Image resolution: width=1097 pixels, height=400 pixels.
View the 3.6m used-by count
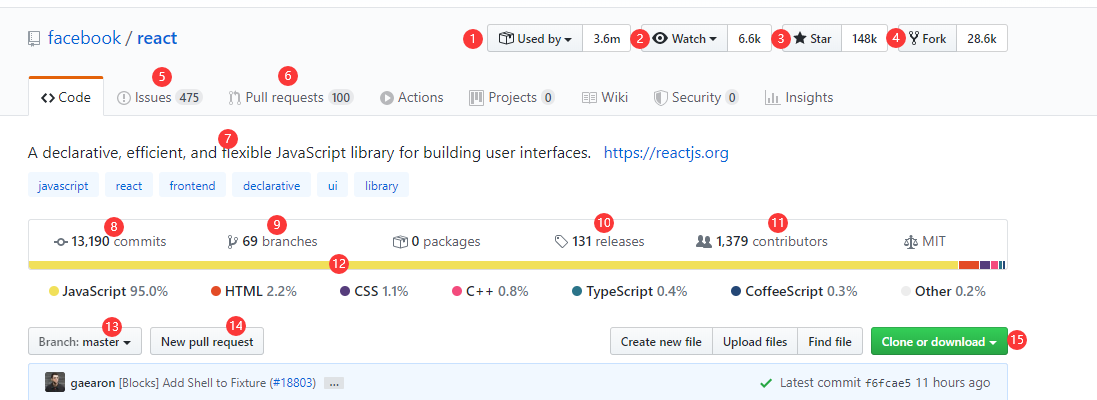607,39
